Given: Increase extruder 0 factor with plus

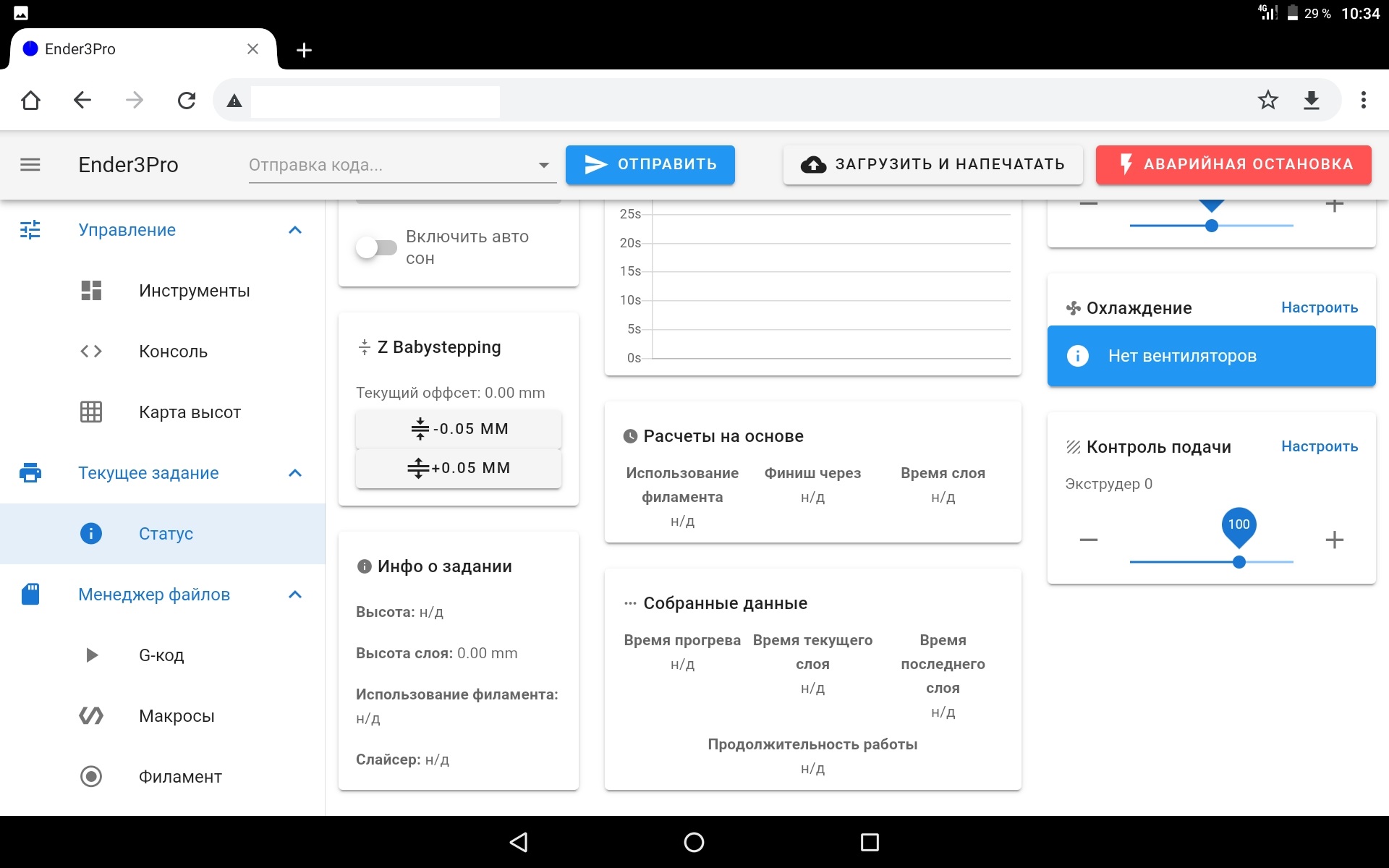Looking at the screenshot, I should point(1334,540).
